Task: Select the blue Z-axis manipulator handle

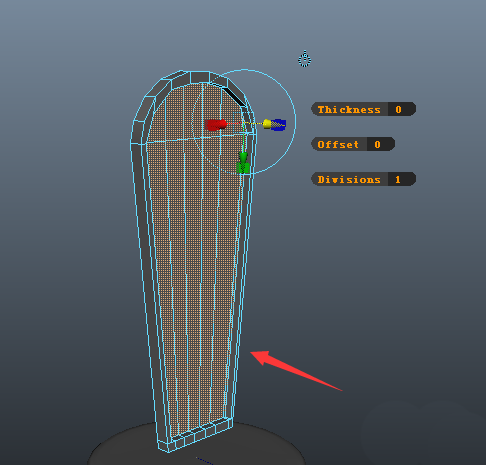Action: [x=279, y=125]
